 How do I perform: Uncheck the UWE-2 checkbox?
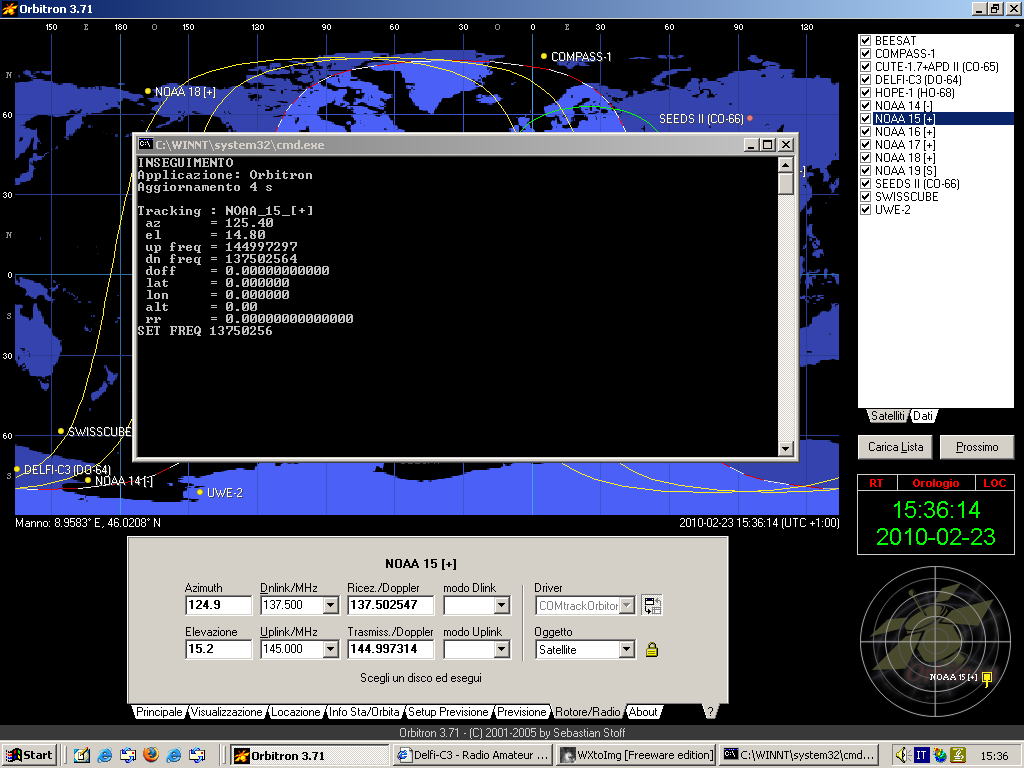click(865, 210)
